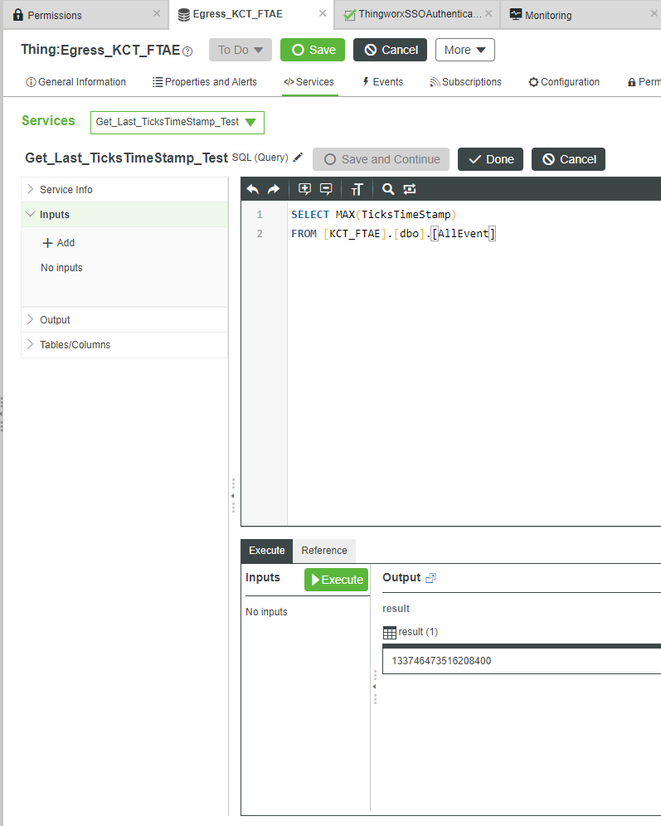
Task: Open the More dropdown menu
Action: [465, 50]
